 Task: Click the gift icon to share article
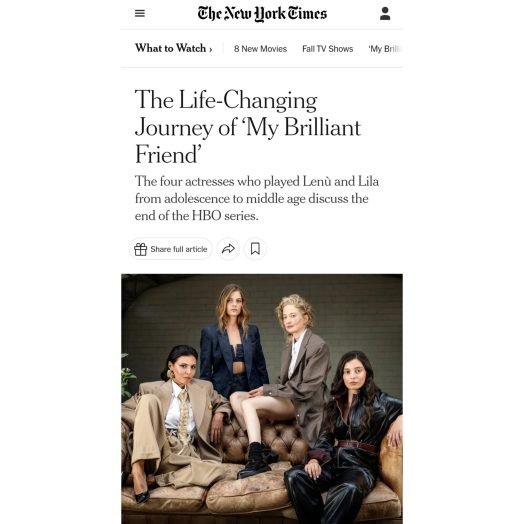click(140, 249)
